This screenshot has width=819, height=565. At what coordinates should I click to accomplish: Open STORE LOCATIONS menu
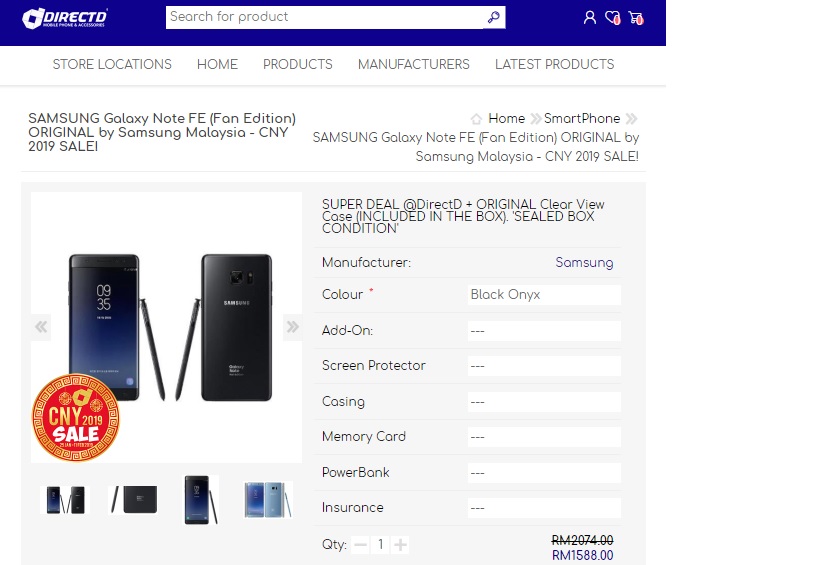point(112,64)
